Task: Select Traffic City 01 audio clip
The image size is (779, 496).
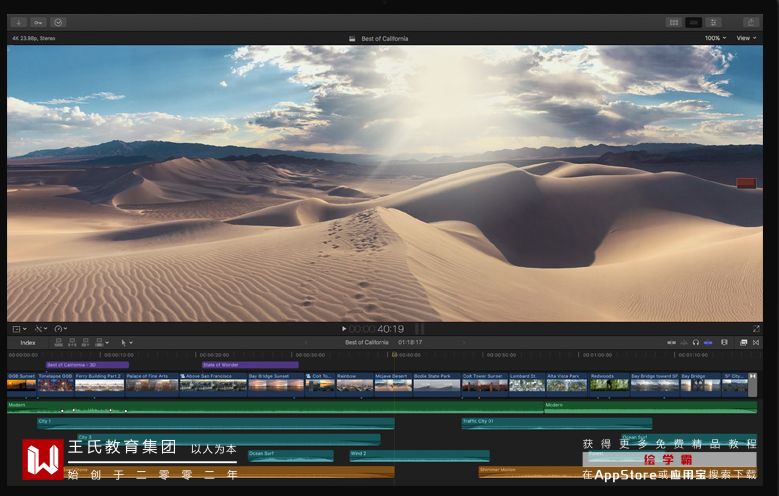Action: 556,423
